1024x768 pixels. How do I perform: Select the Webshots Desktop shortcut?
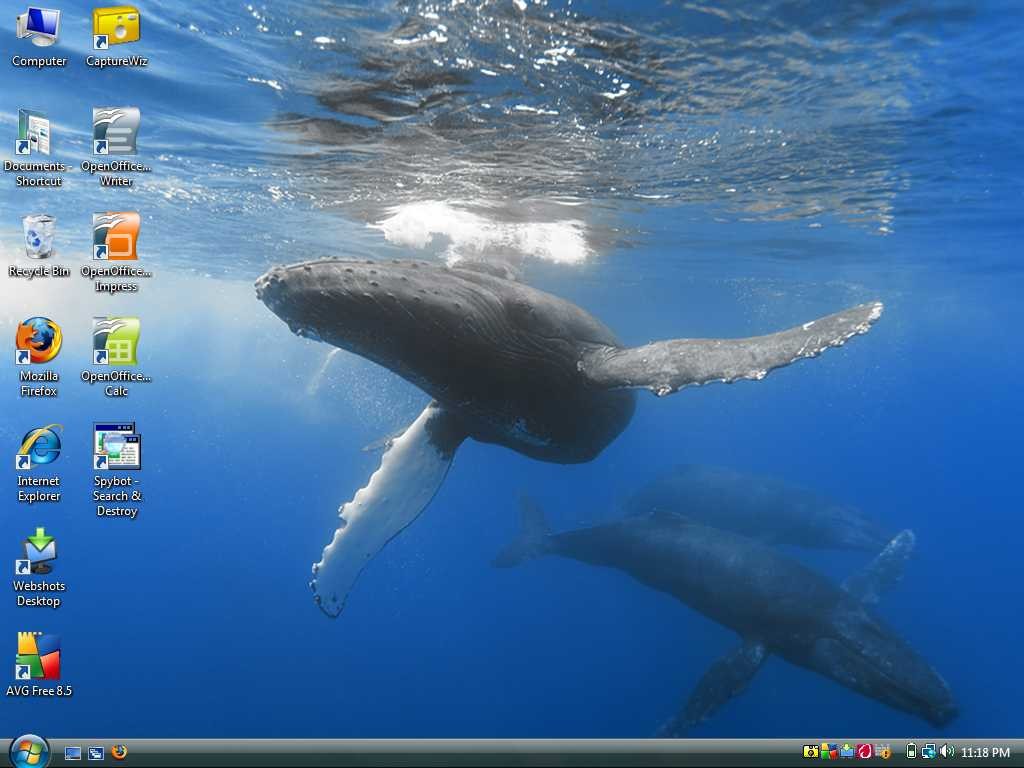(39, 568)
